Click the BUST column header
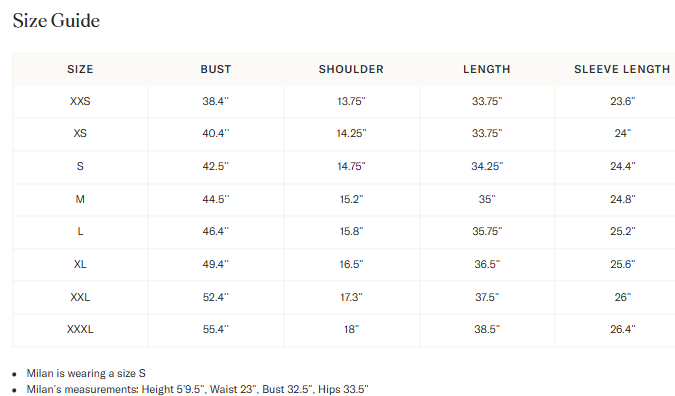Image resolution: width=675 pixels, height=396 pixels. [216, 69]
